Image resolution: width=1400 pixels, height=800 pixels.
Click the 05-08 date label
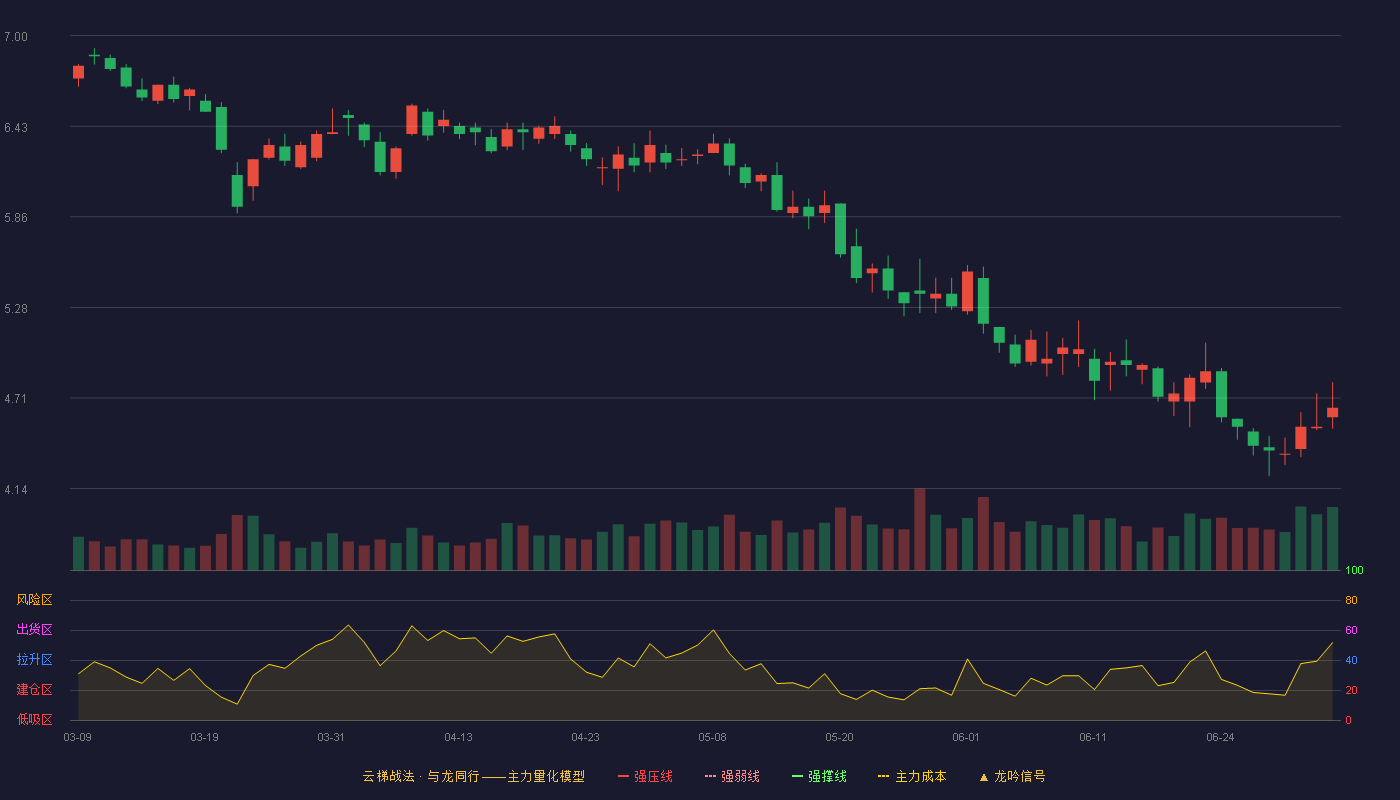[712, 737]
